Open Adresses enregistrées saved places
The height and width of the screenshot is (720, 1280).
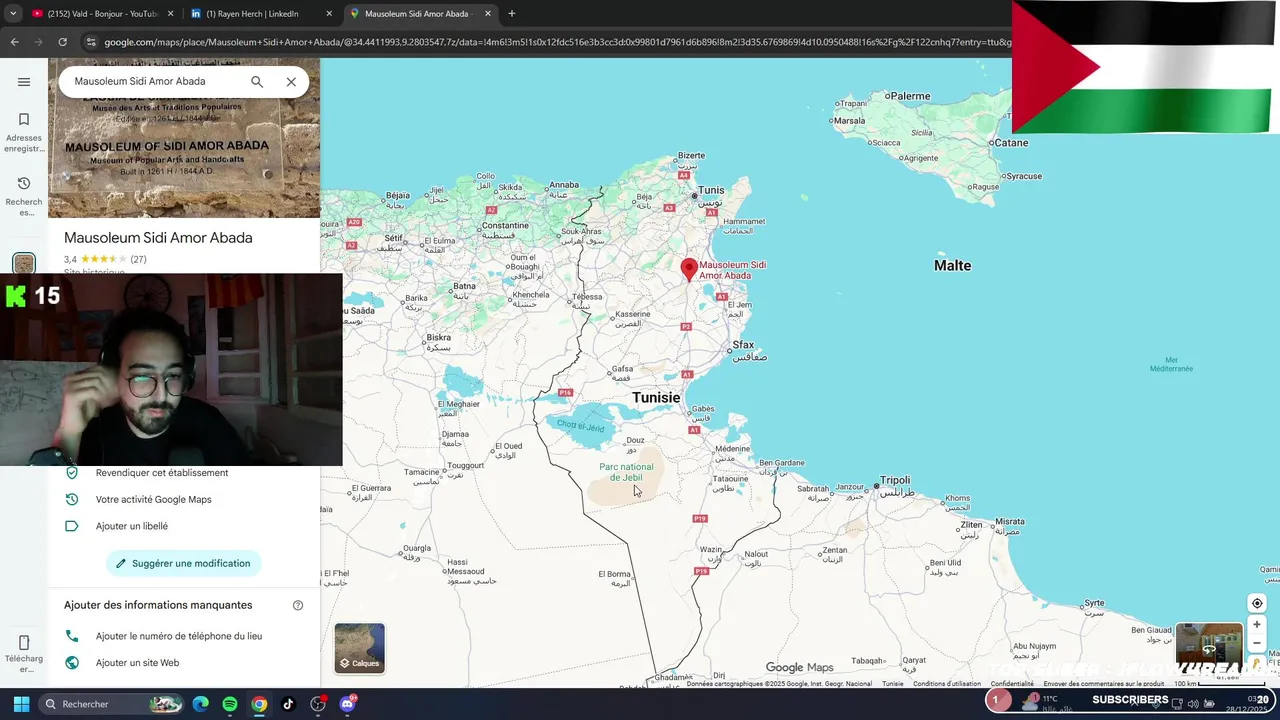coord(24,132)
